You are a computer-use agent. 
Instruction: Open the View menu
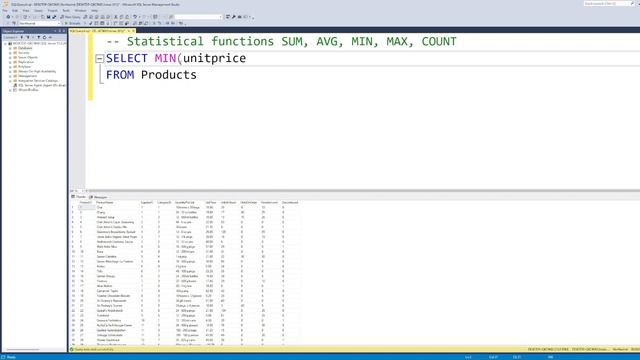[26, 11]
